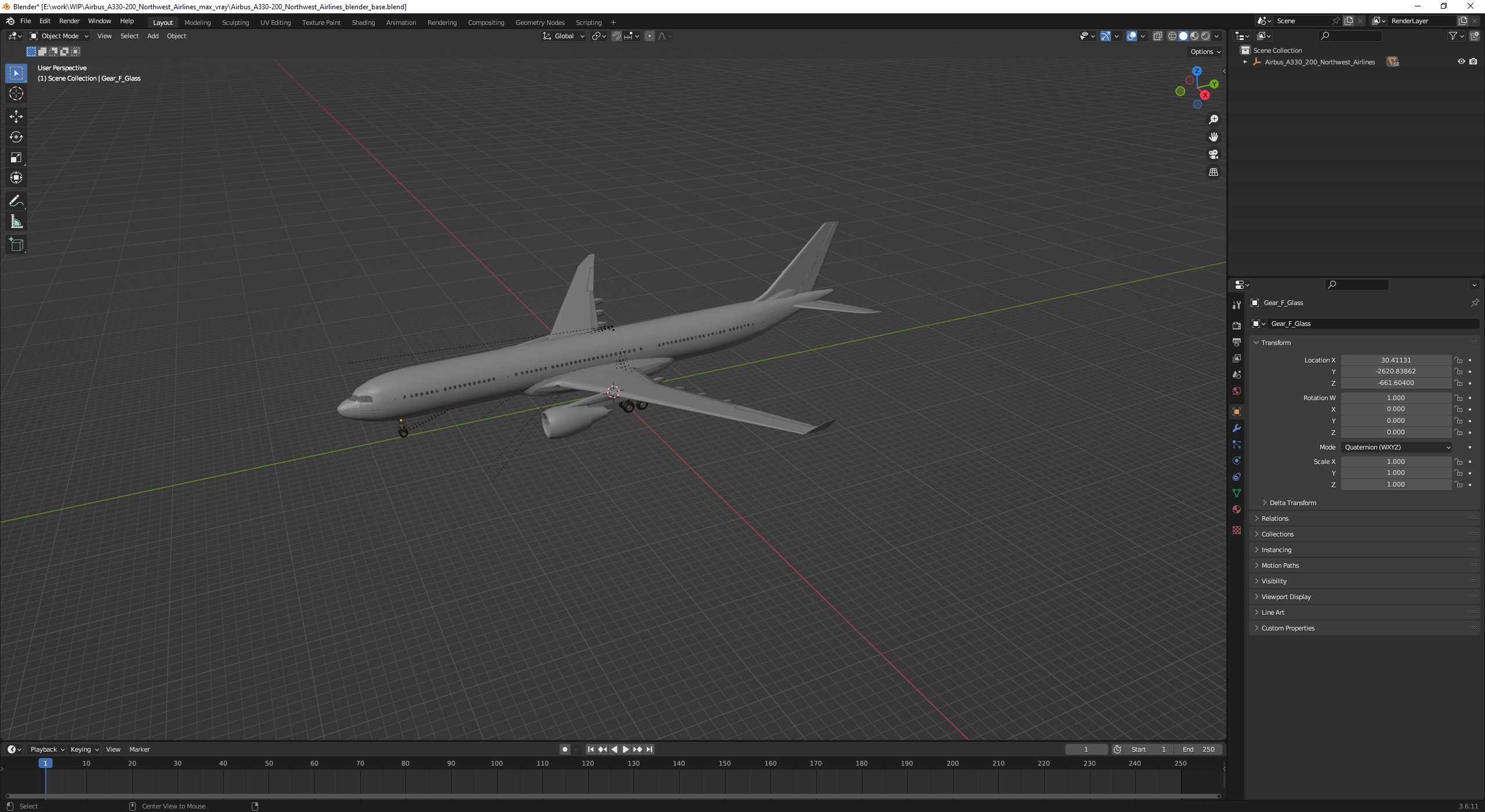Open the Add menu in viewport
Screen dimensions: 1485x812
[153, 36]
